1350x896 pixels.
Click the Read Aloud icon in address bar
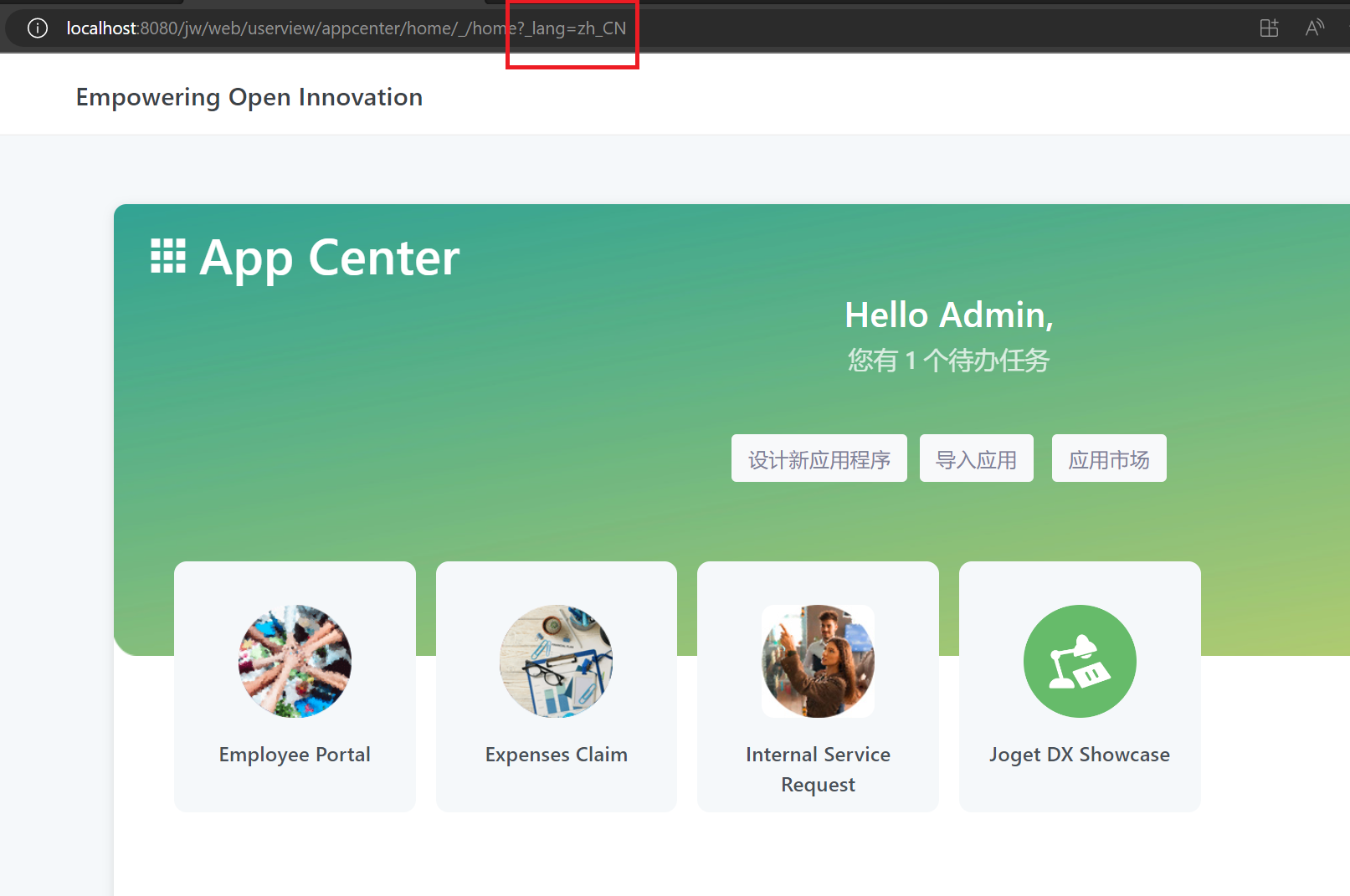1314,28
